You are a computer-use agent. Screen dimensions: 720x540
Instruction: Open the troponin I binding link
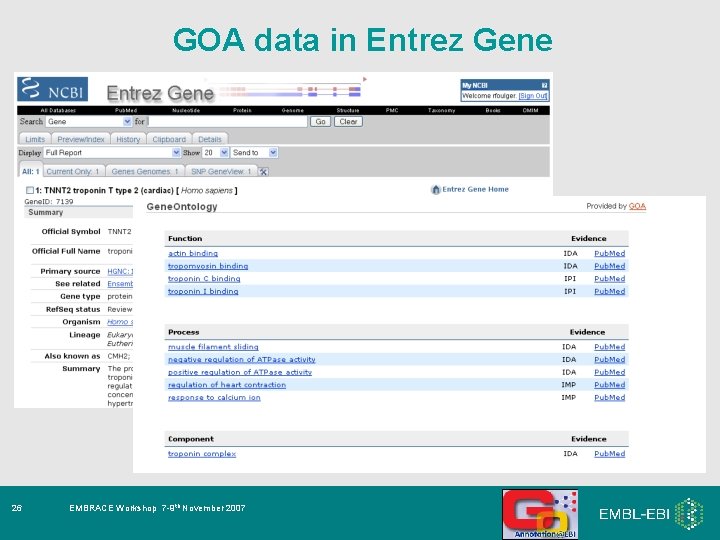[x=203, y=291]
